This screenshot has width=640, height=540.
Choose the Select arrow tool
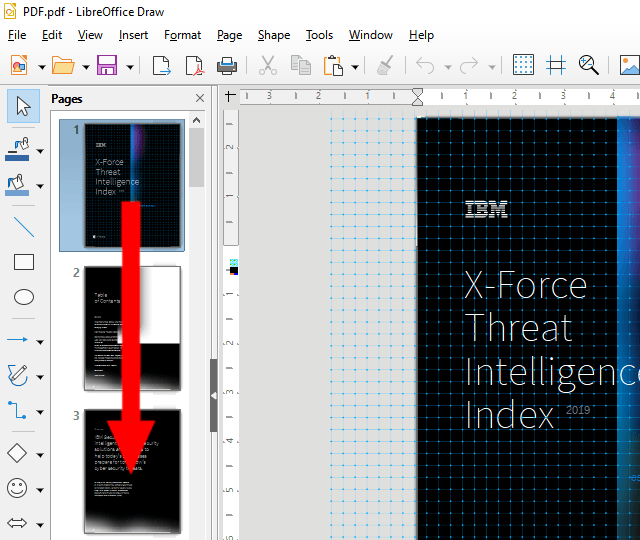[x=23, y=106]
